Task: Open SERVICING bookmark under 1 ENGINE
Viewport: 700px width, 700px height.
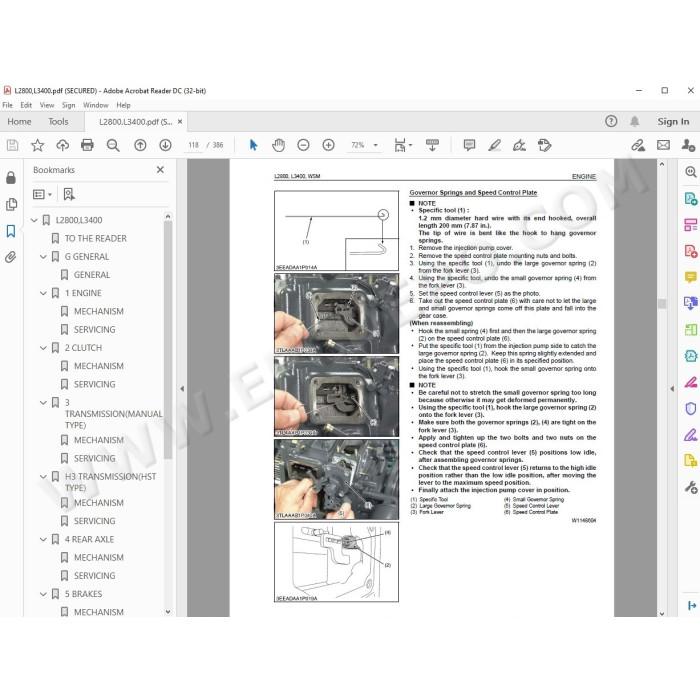Action: [94, 329]
